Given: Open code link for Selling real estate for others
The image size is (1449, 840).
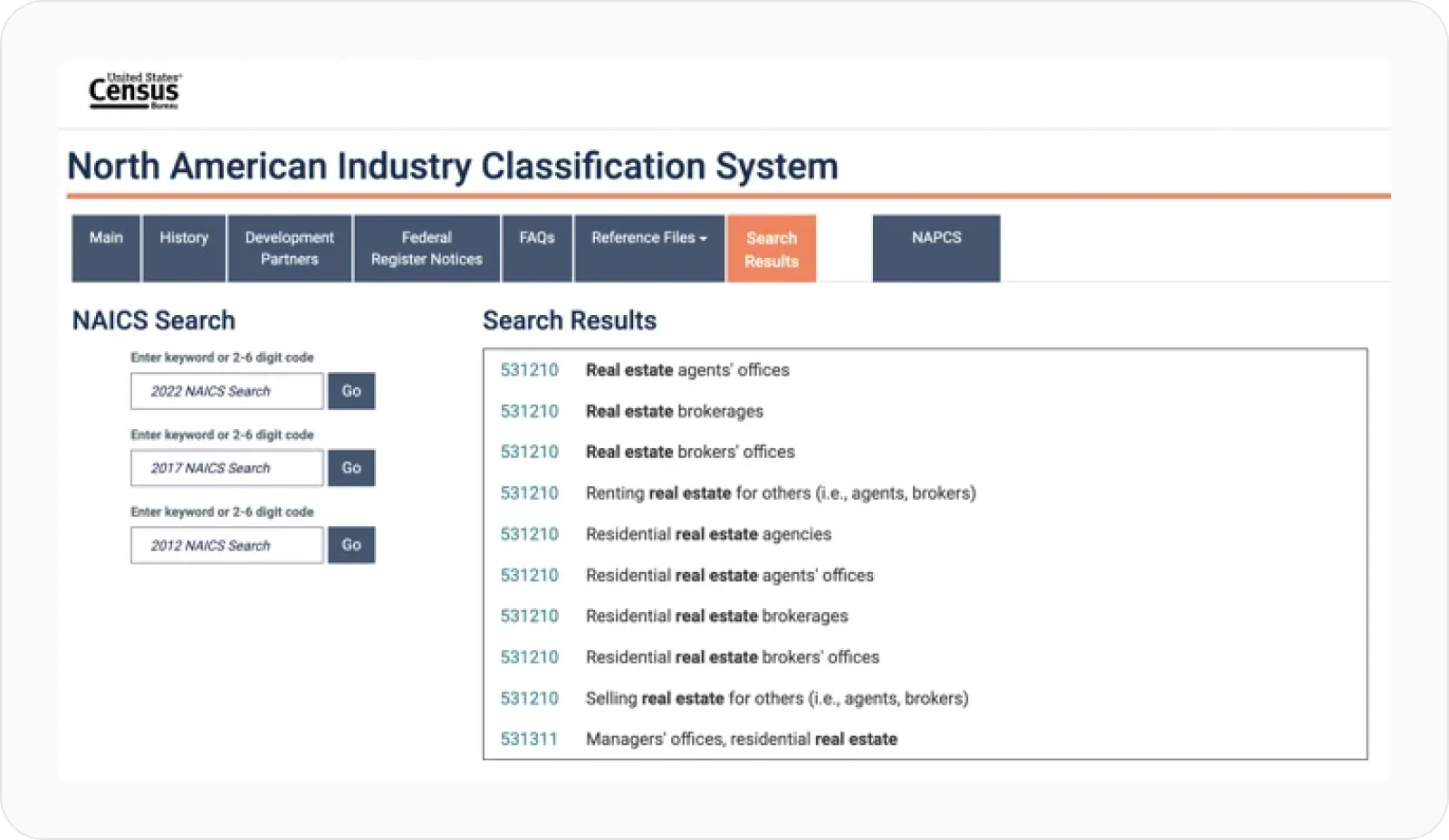Looking at the screenshot, I should 529,698.
